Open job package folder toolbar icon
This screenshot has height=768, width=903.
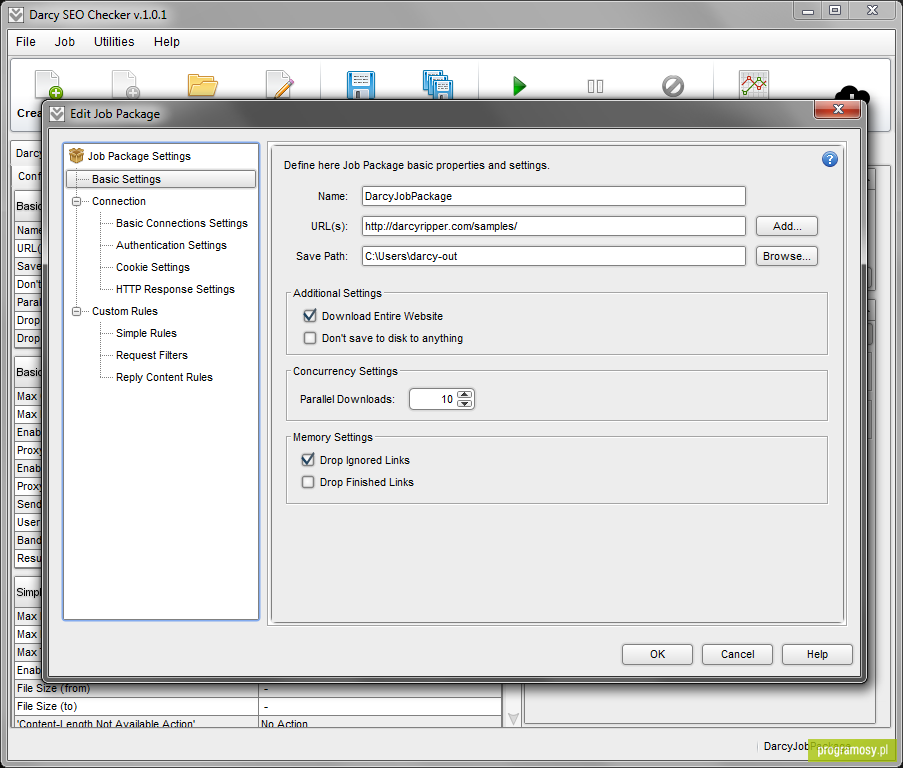[202, 85]
